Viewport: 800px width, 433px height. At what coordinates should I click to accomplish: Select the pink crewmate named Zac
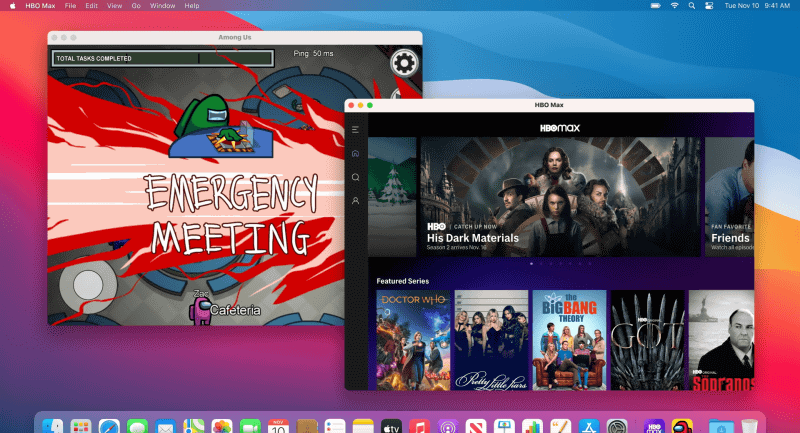(x=200, y=310)
